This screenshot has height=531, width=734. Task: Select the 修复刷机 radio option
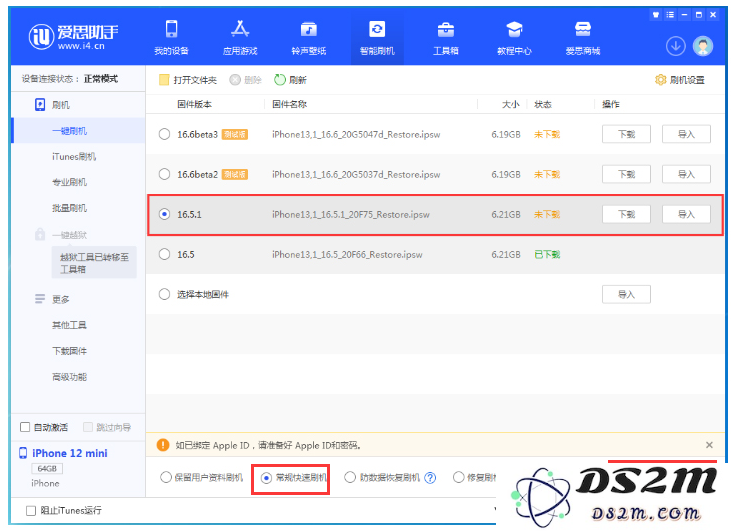pos(458,477)
